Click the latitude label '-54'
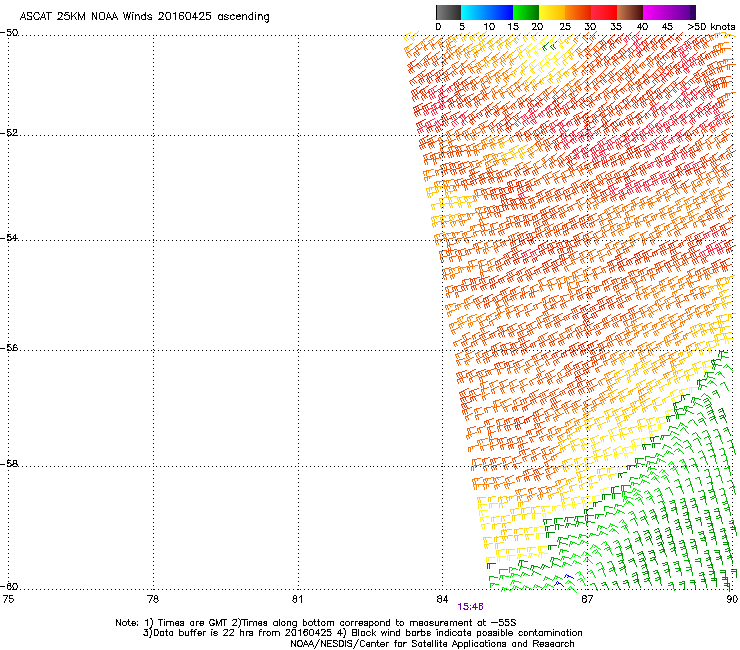The image size is (740, 650). point(9,238)
